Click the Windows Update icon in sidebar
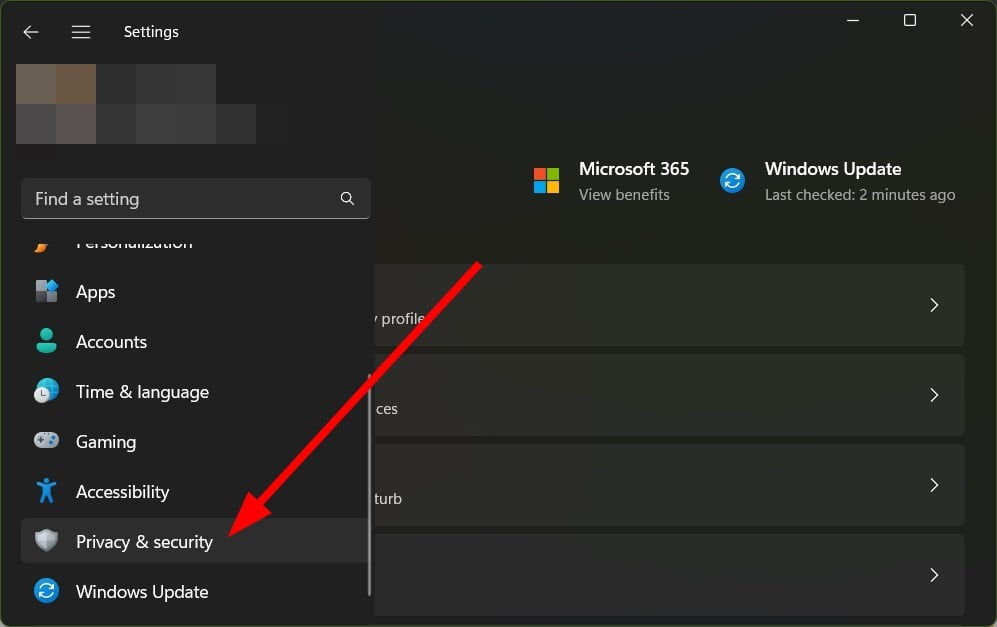997x627 pixels. (46, 591)
